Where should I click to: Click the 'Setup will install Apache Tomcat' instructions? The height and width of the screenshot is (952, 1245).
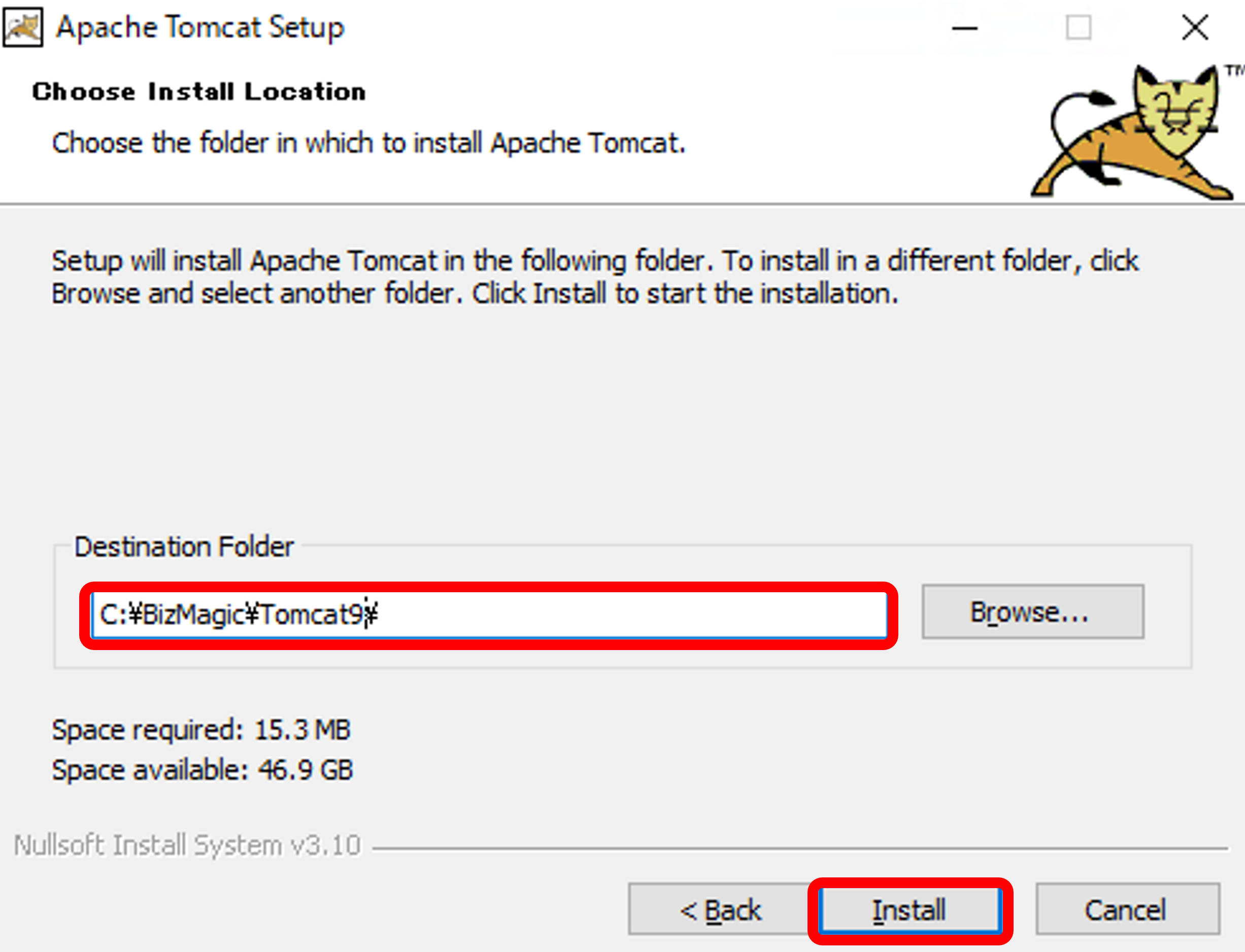[595, 277]
